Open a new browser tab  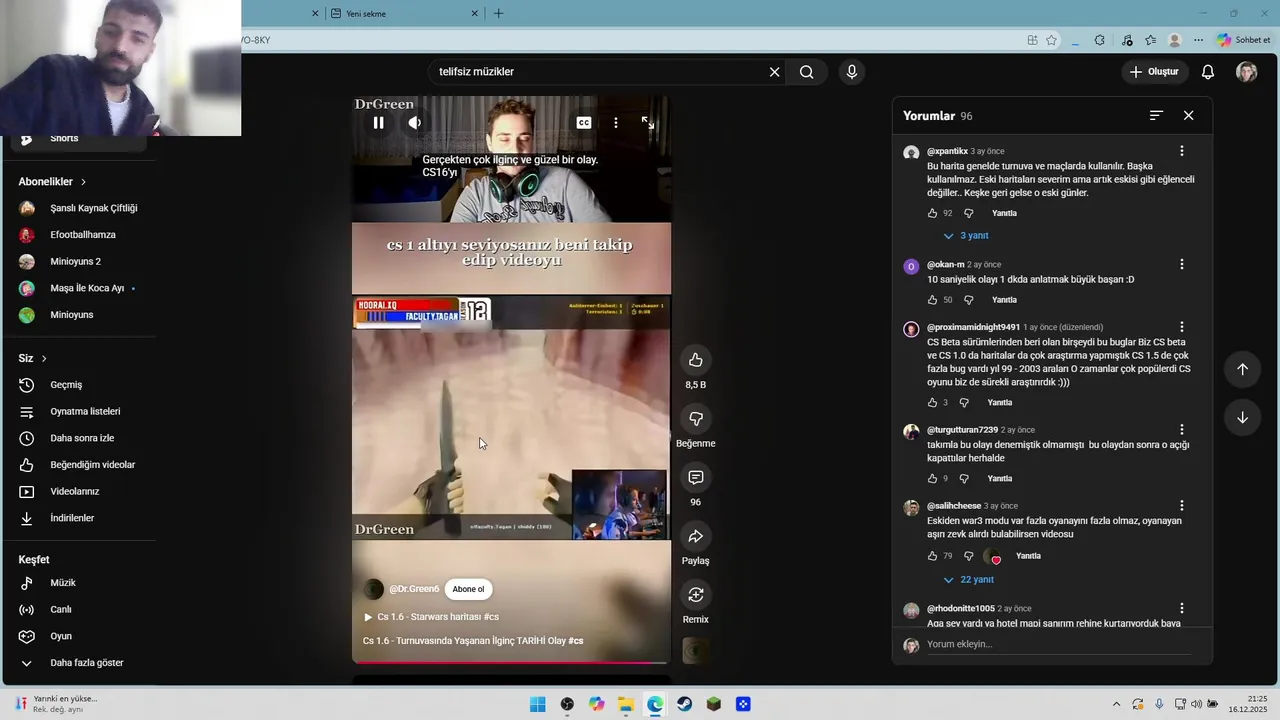tap(498, 14)
